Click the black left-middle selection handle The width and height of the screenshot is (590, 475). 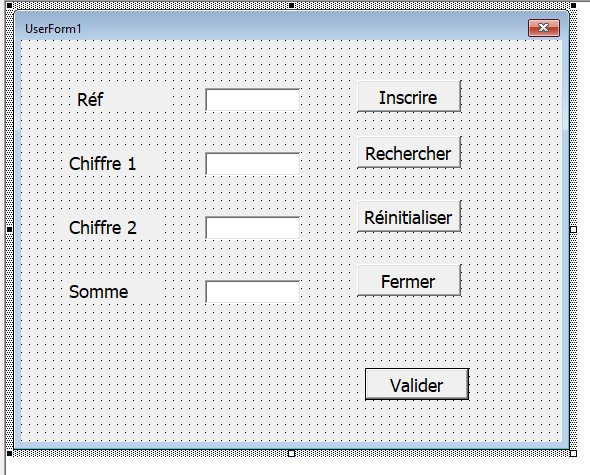[x=10, y=229]
